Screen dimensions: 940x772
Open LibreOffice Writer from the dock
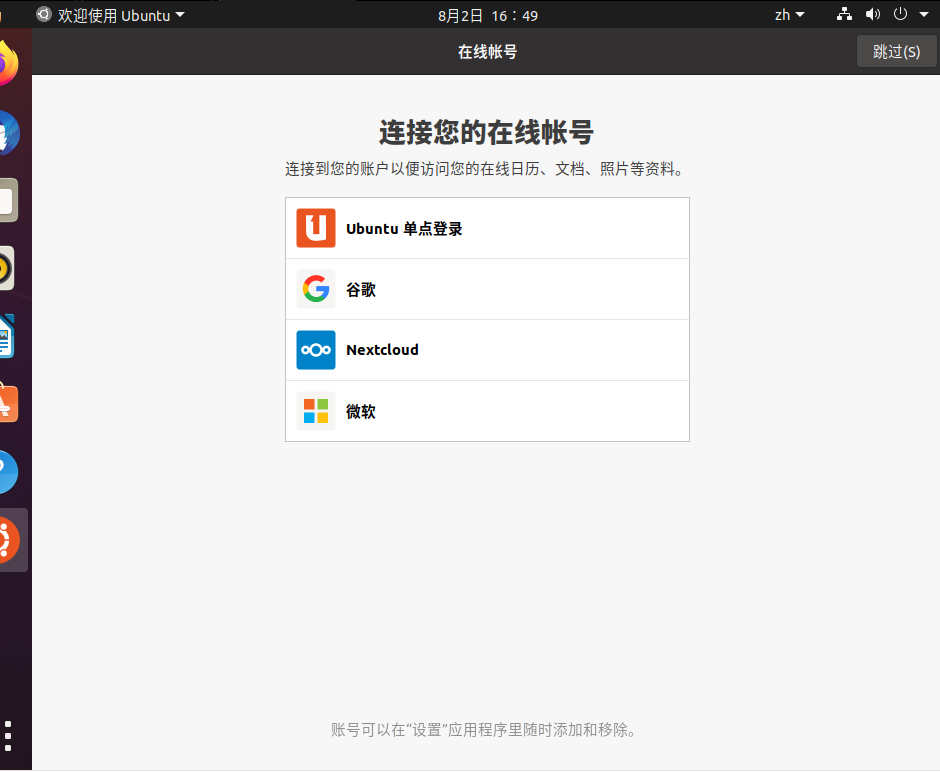pyautogui.click(x=7, y=336)
